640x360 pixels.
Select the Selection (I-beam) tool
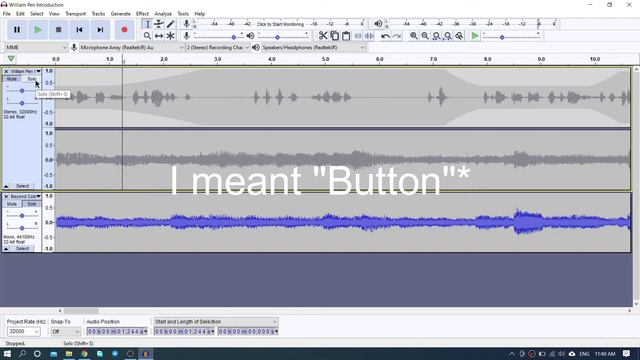(x=147, y=24)
